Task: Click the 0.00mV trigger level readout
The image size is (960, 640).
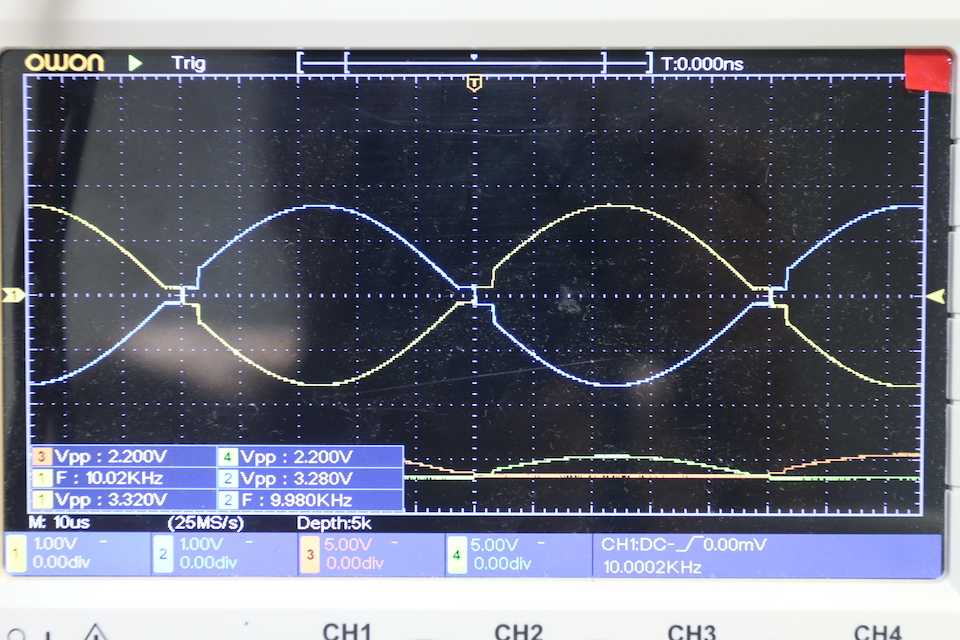Action: (735, 544)
